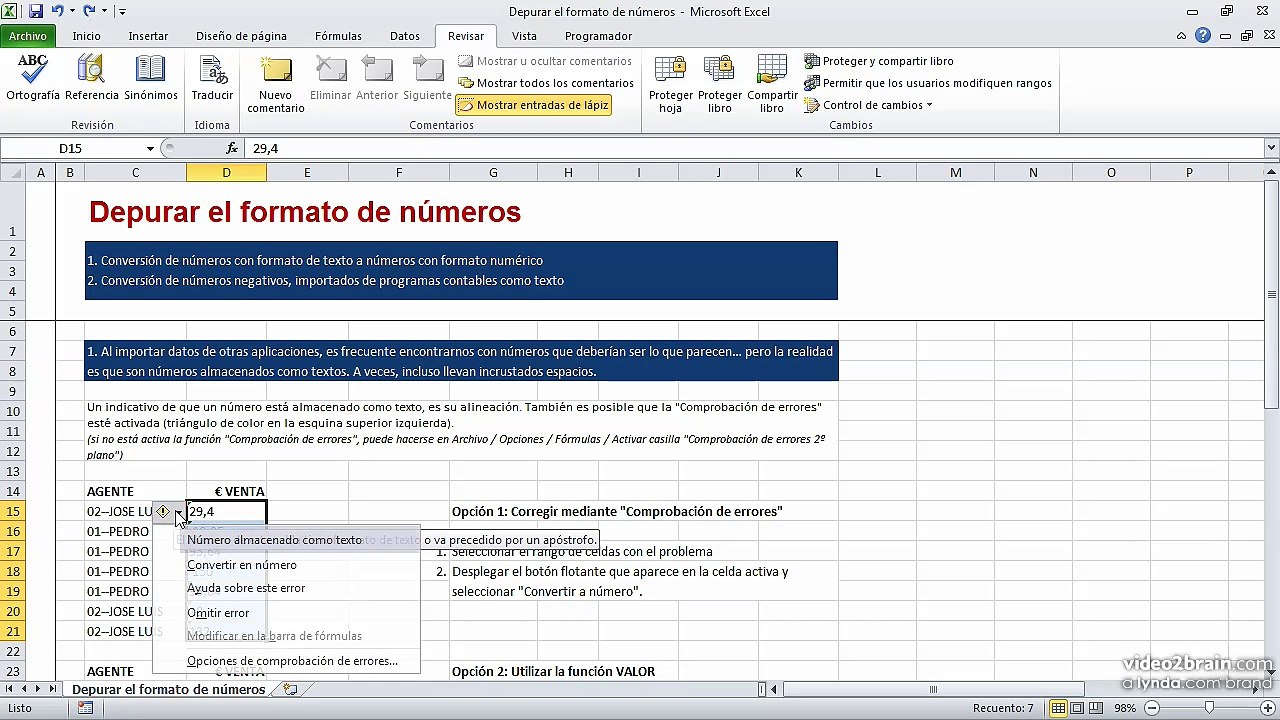Click the Name Box showing D15
This screenshot has height=720, width=1280.
click(70, 148)
